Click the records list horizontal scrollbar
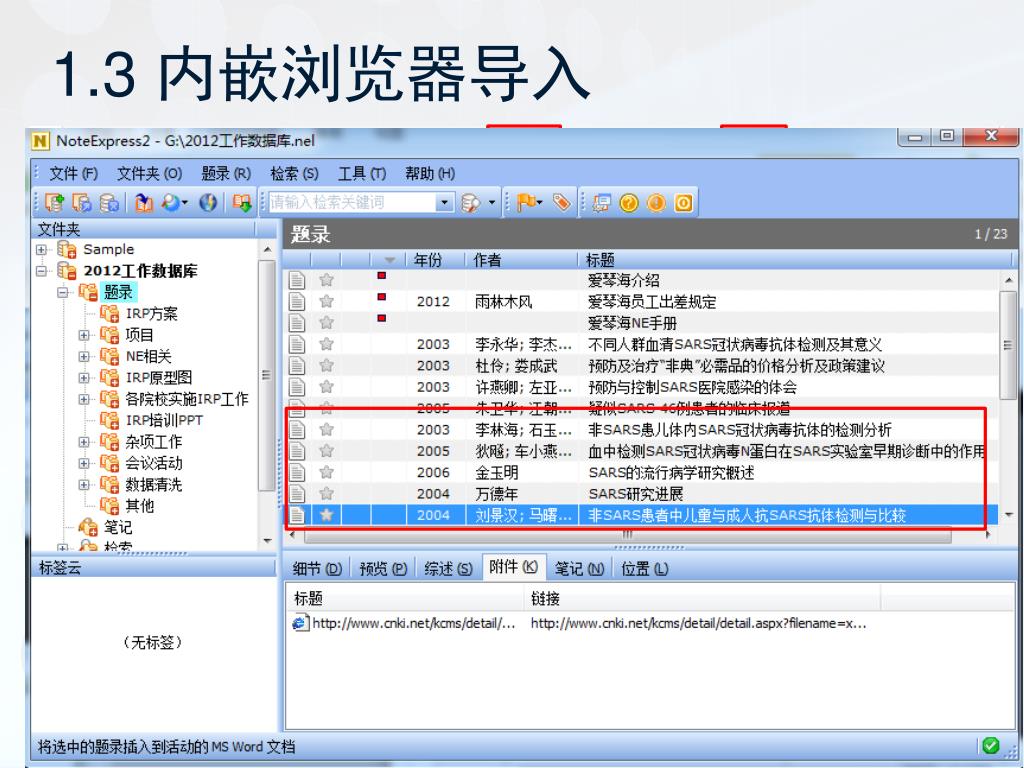Viewport: 1024px width, 768px height. pyautogui.click(x=627, y=535)
